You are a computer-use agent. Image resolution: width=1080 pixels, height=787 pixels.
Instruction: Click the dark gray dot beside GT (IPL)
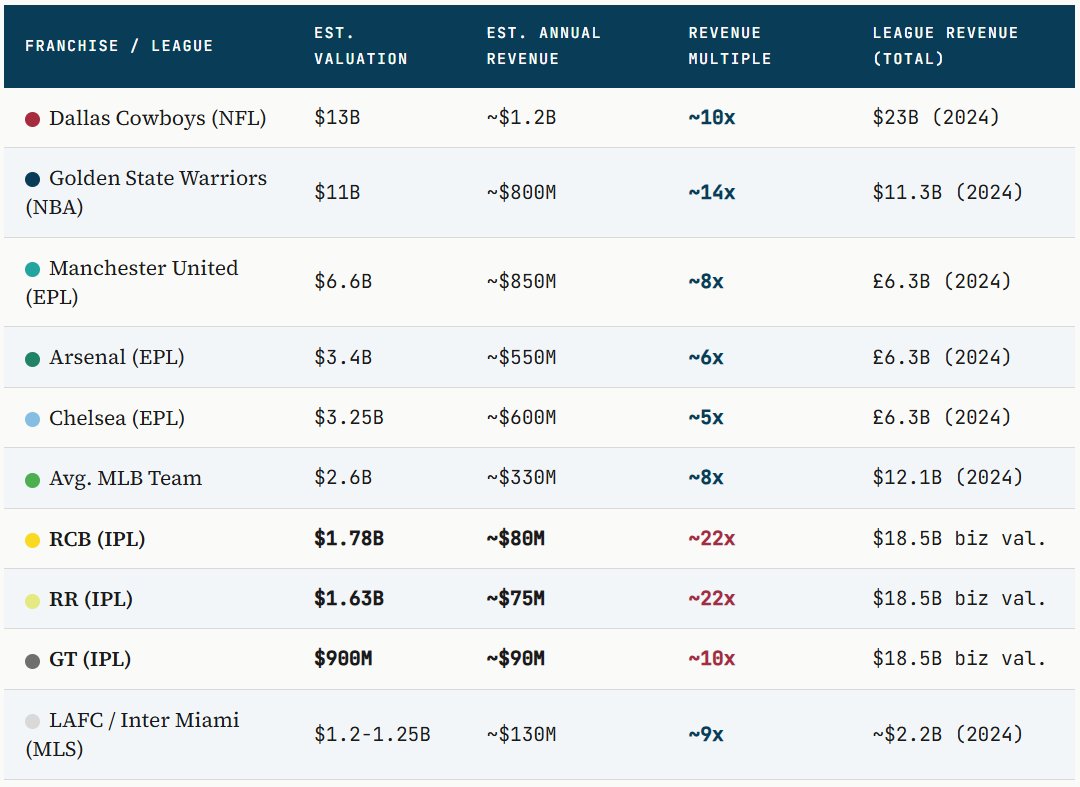pyautogui.click(x=32, y=660)
